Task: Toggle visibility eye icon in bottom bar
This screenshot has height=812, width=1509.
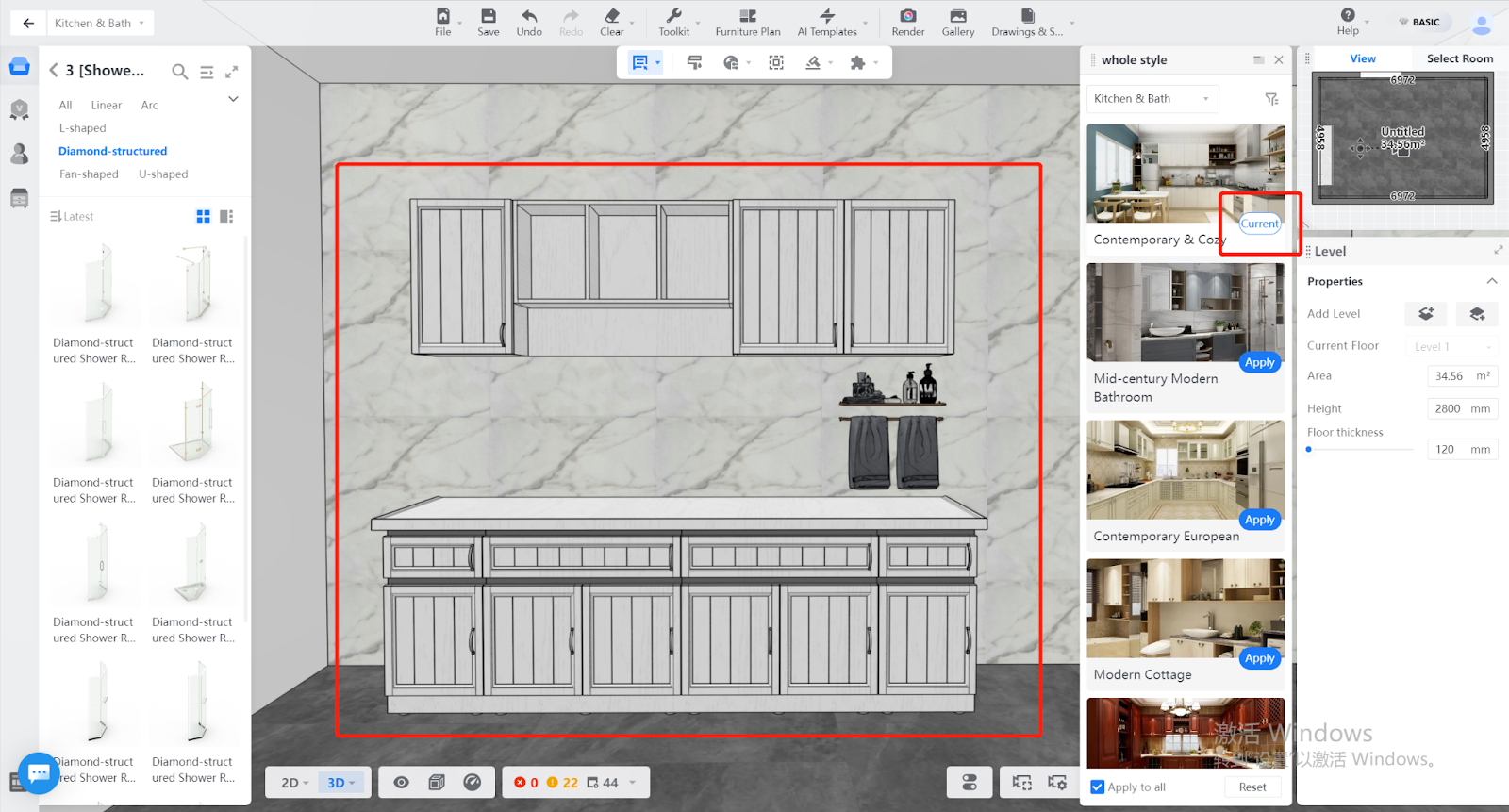Action: [x=402, y=783]
